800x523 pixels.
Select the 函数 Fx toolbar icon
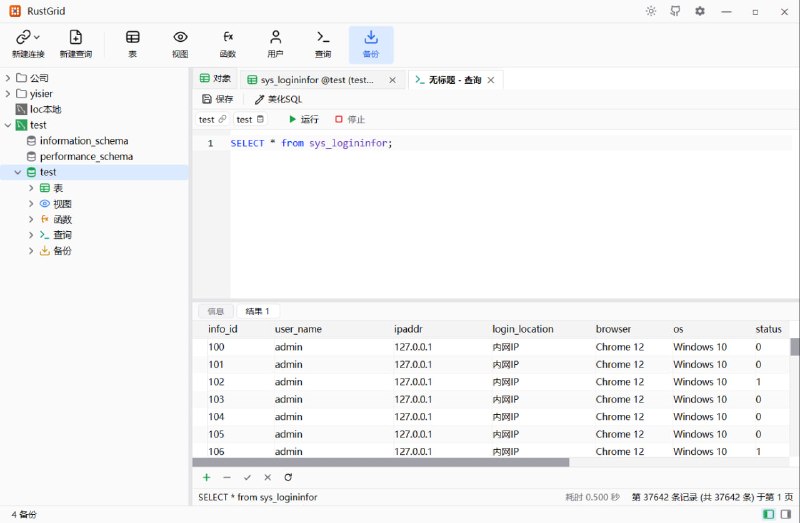point(228,37)
